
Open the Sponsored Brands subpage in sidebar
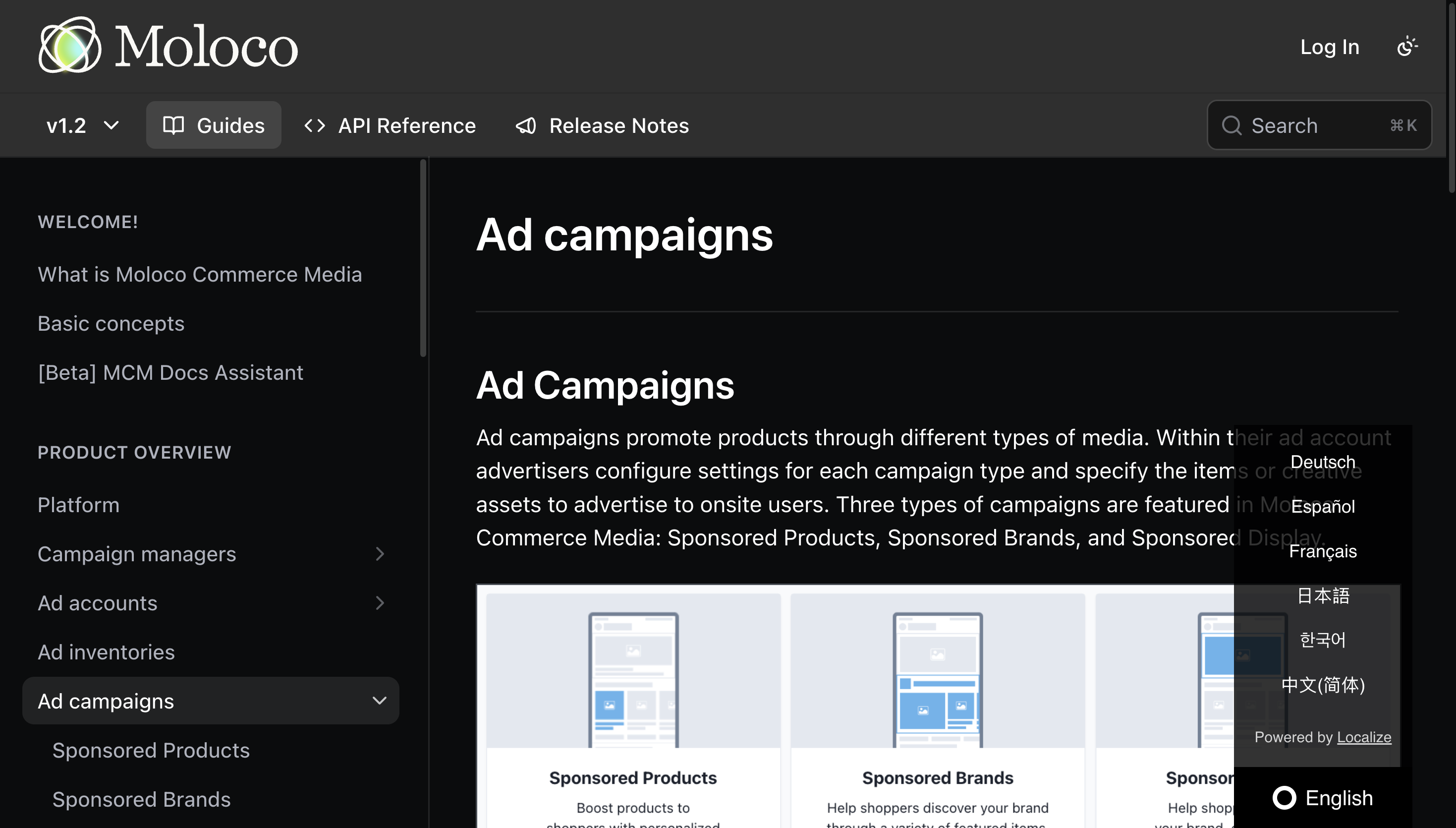[142, 799]
